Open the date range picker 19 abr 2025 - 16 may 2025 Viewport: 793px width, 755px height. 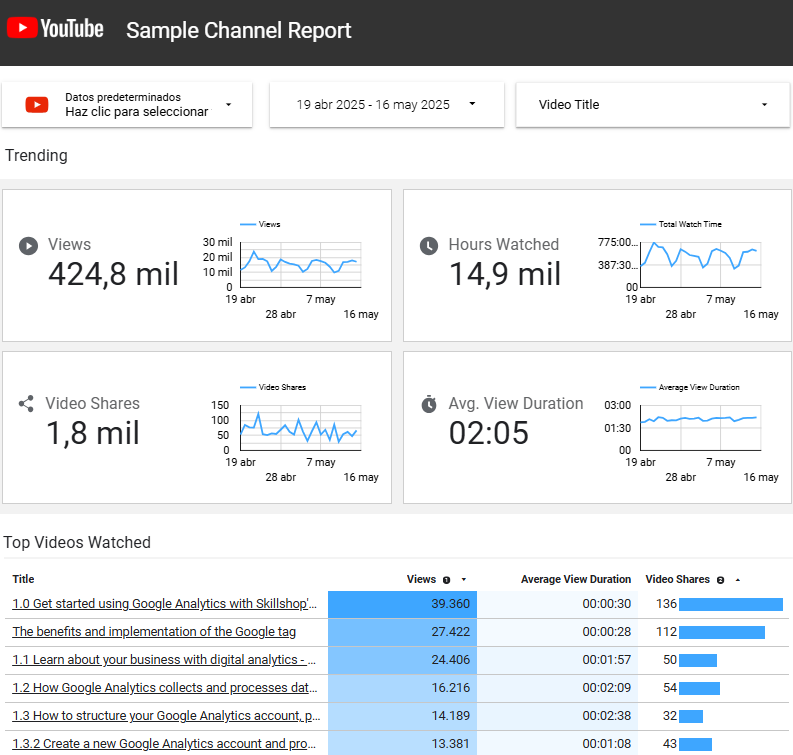point(387,105)
